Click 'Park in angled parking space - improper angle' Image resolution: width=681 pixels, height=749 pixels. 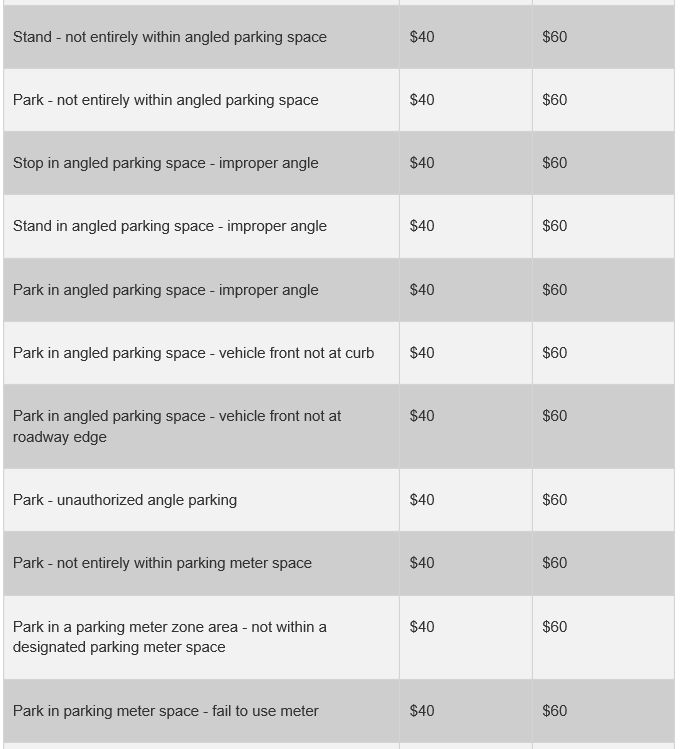click(x=165, y=290)
